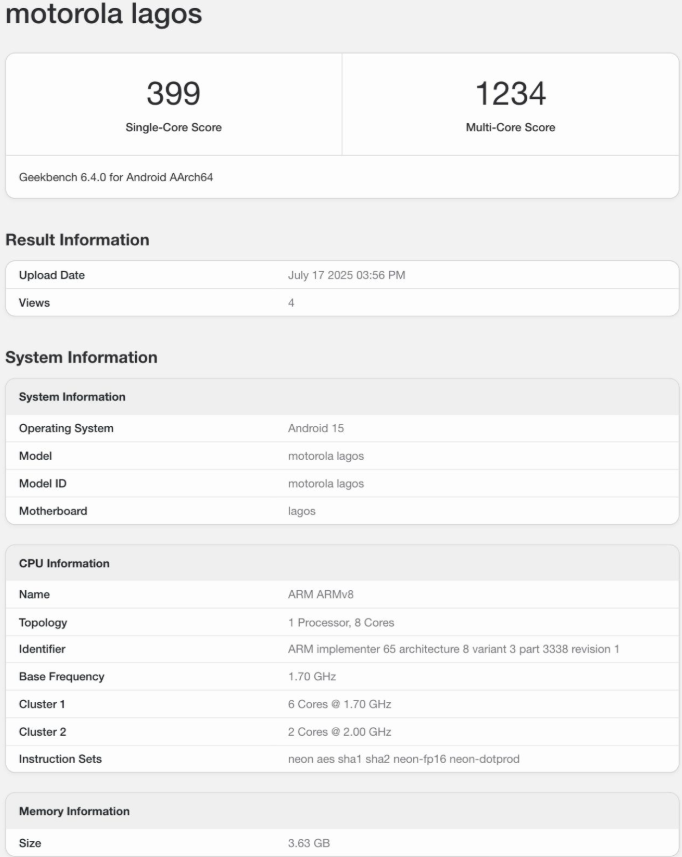Click the "Multi-Core Score" label

click(510, 127)
